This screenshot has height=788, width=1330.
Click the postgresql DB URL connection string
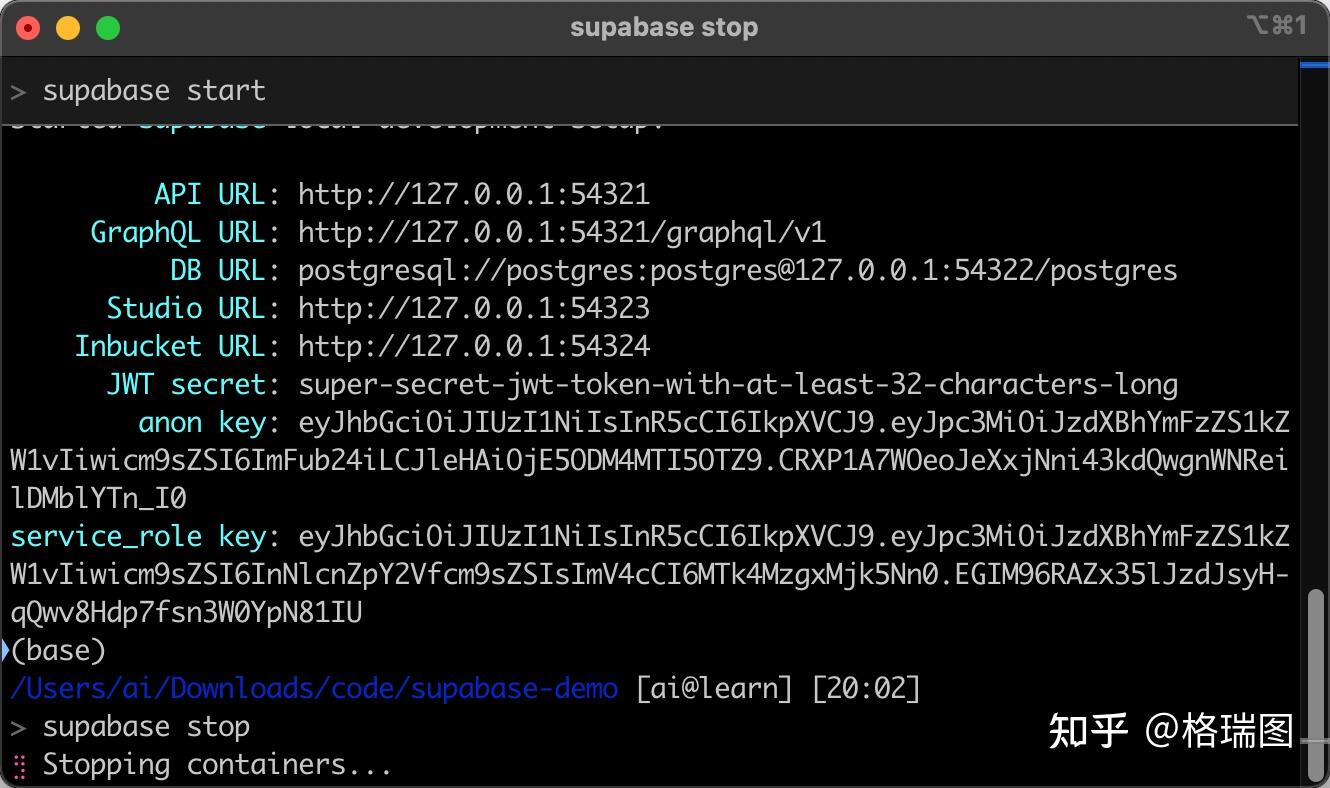(738, 270)
